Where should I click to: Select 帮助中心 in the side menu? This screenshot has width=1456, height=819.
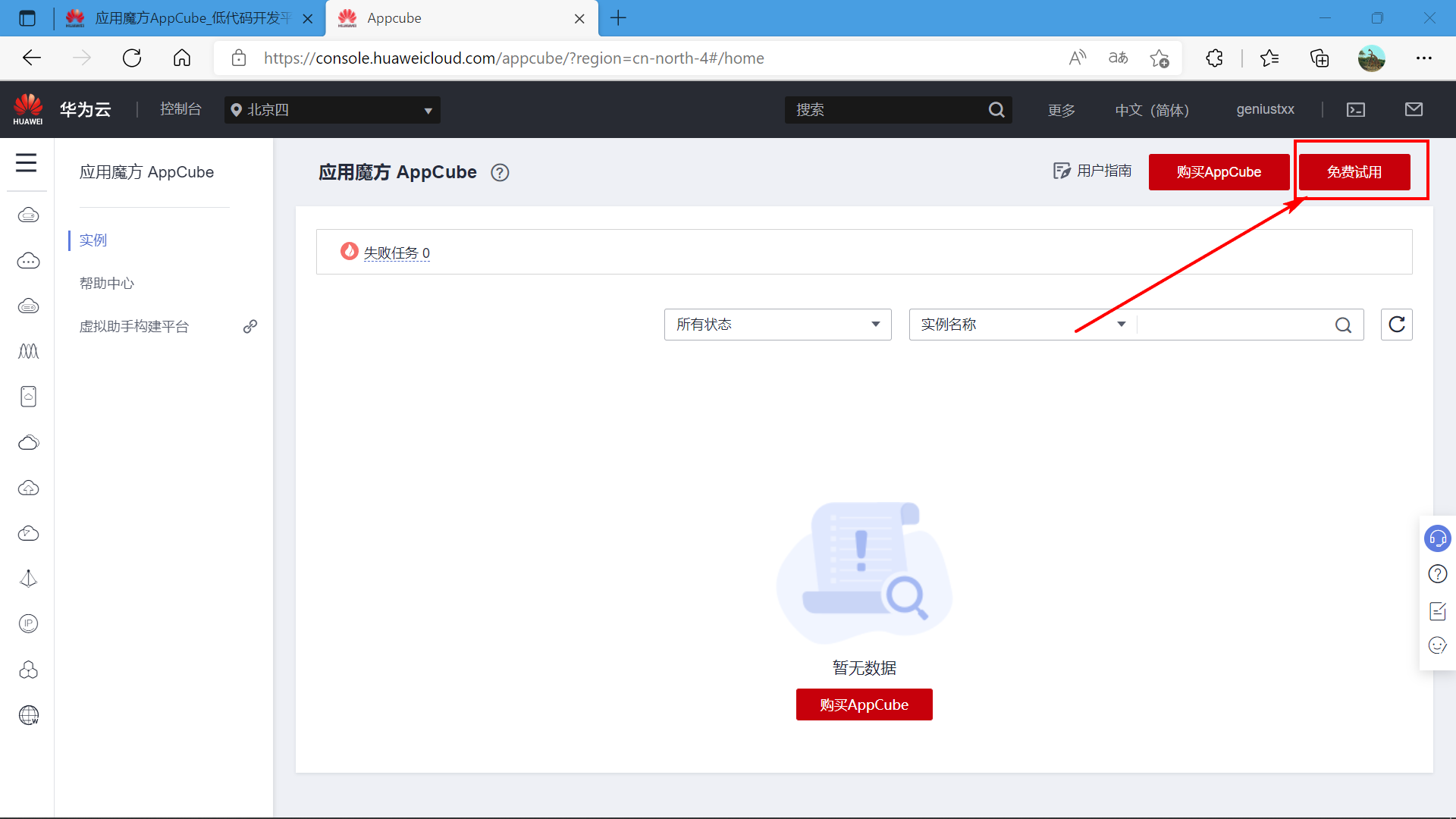pyautogui.click(x=107, y=283)
